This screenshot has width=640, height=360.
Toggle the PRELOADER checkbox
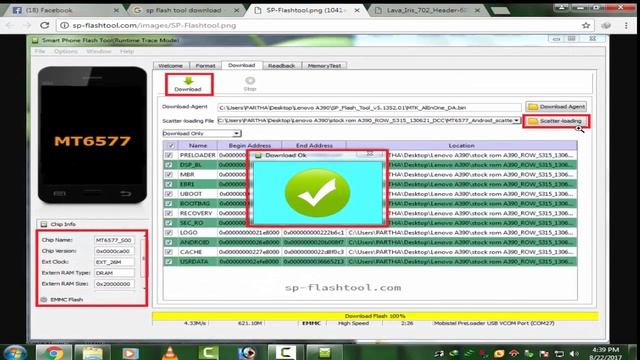(169, 156)
